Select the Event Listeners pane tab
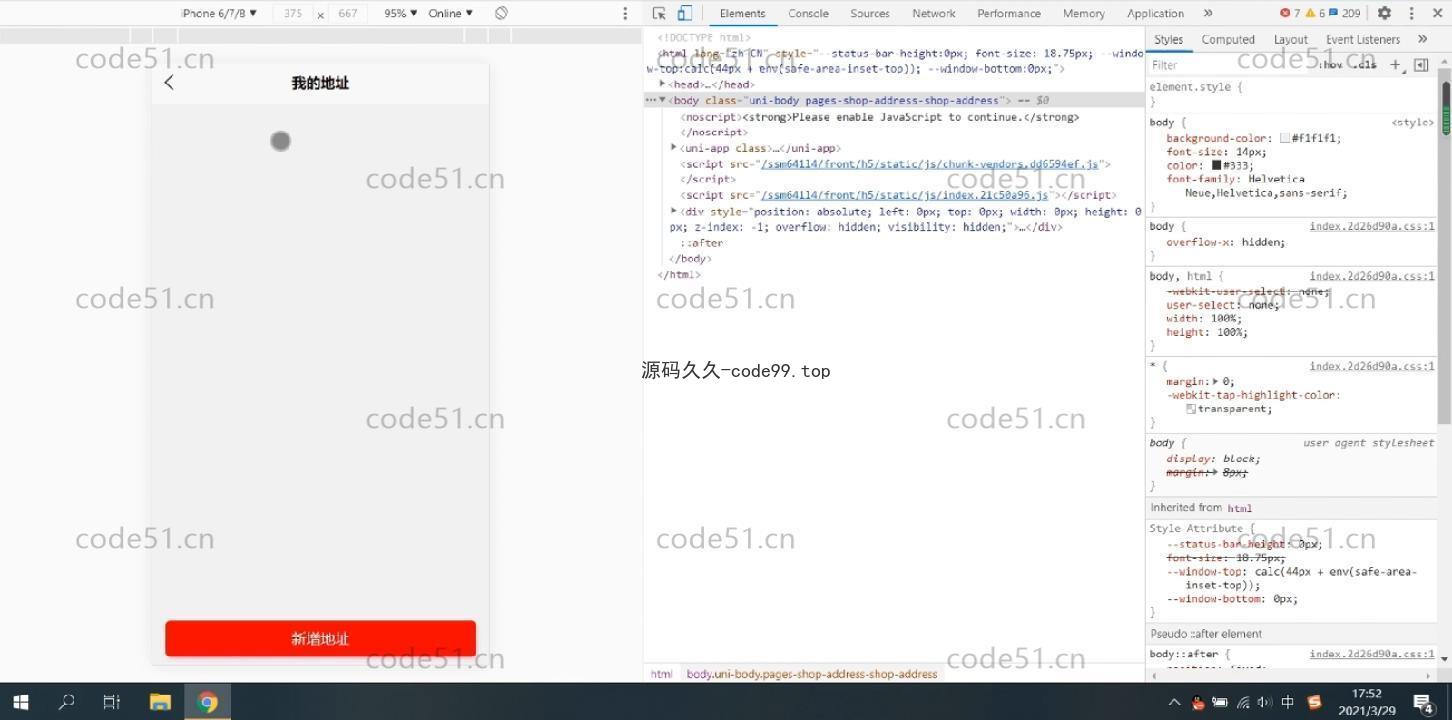1452x720 pixels. click(x=1362, y=39)
